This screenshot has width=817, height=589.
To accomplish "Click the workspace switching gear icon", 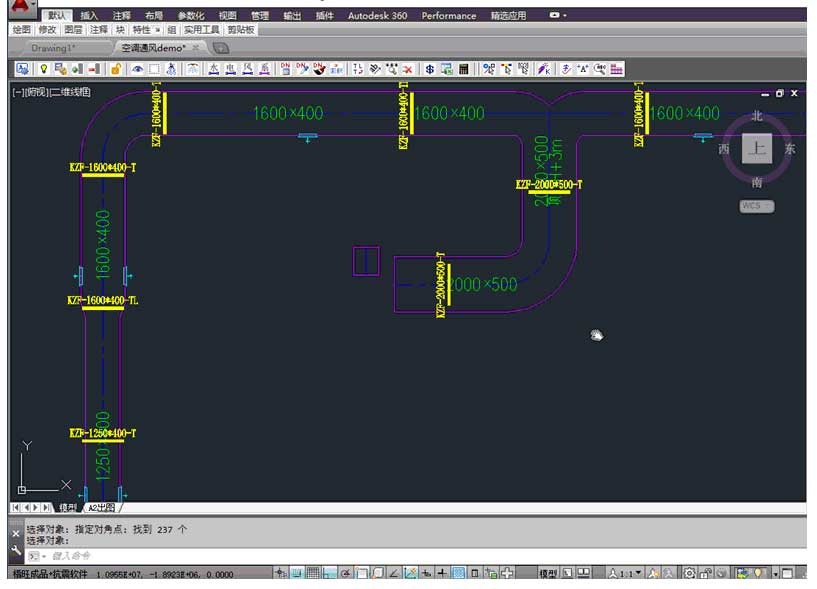I will pyautogui.click(x=690, y=574).
